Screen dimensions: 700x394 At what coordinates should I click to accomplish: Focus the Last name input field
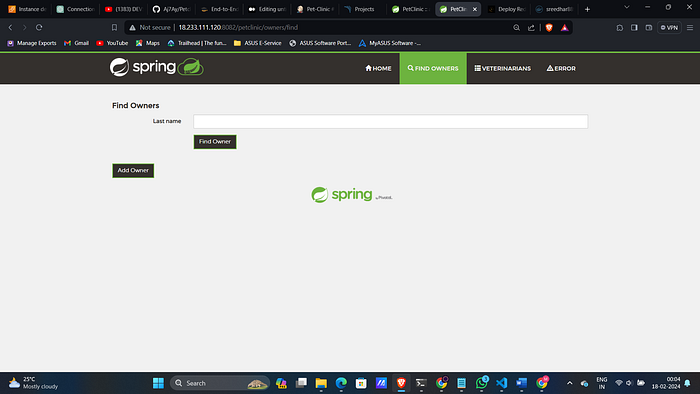391,121
